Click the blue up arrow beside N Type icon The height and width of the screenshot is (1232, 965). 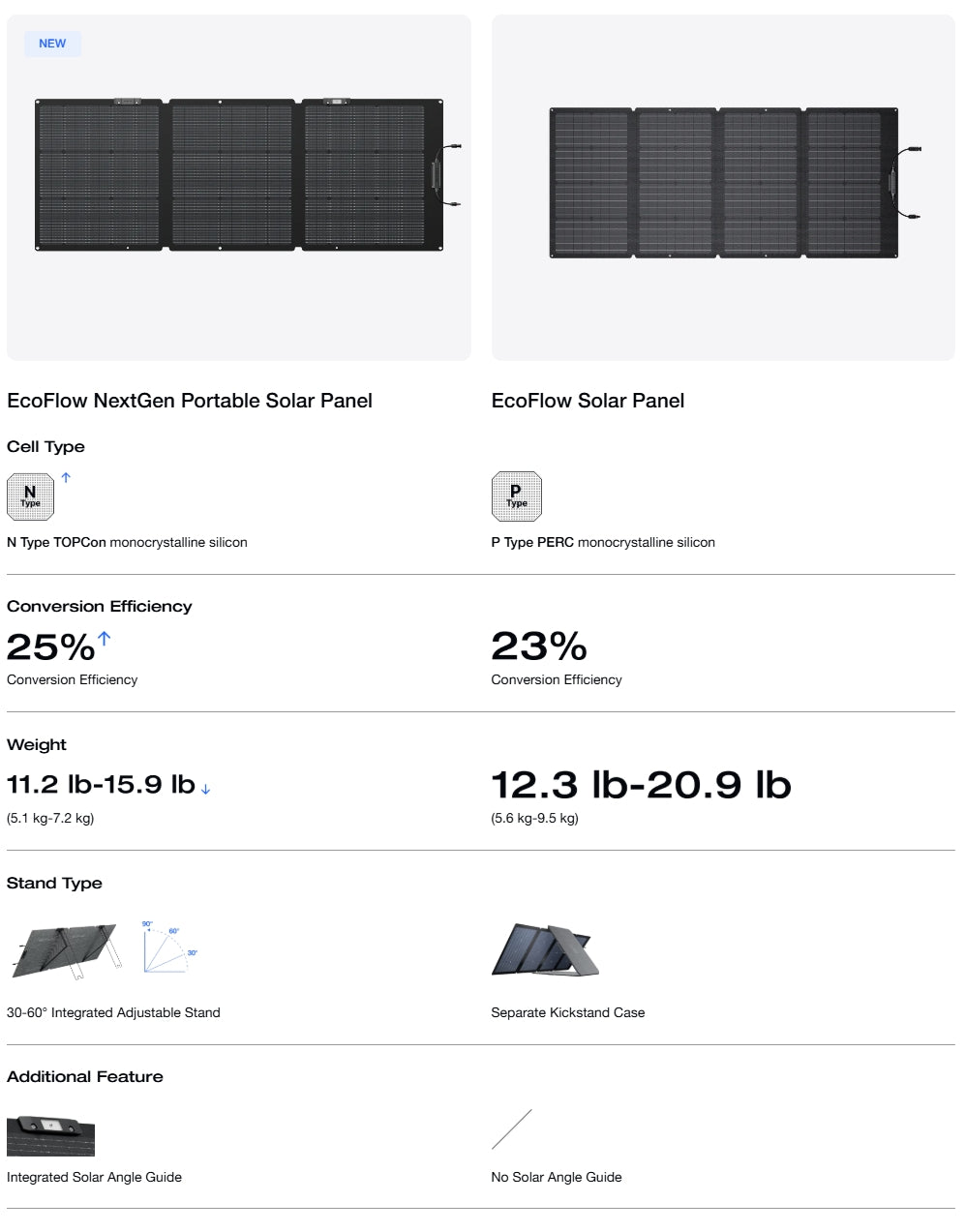coord(66,477)
